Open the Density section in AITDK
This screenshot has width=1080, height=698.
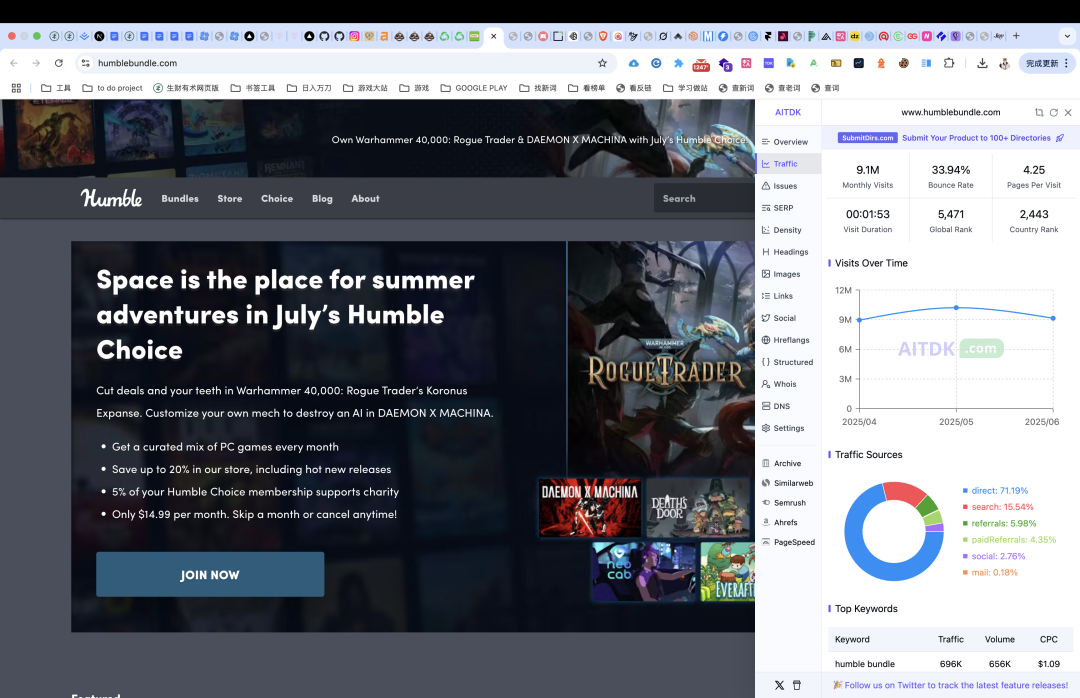click(782, 230)
